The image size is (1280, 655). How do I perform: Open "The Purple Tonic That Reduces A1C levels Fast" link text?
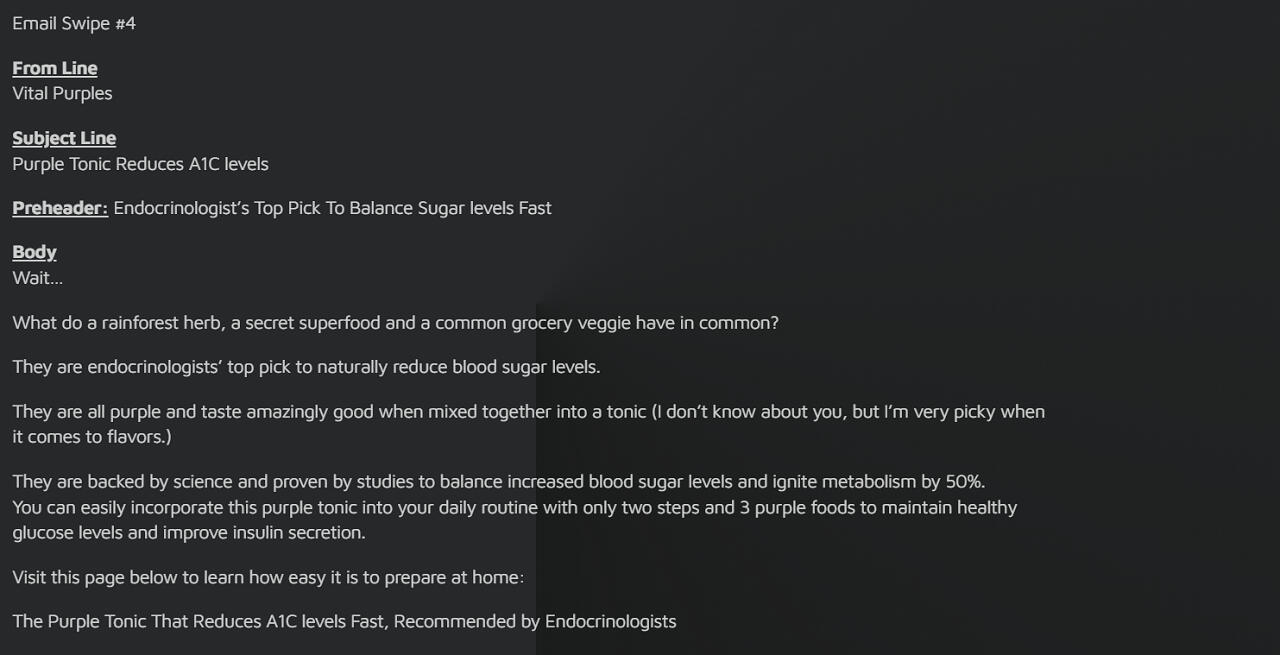[344, 621]
